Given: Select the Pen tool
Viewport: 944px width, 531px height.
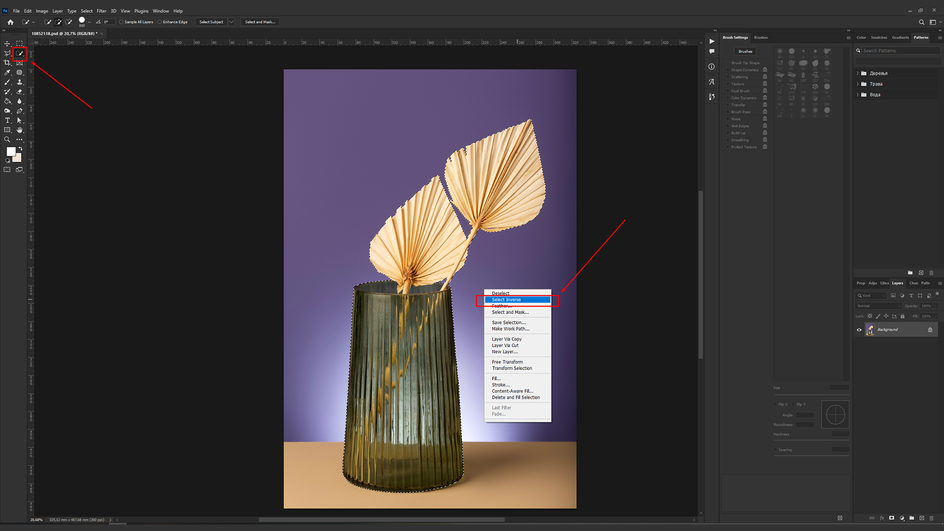Looking at the screenshot, I should point(19,111).
